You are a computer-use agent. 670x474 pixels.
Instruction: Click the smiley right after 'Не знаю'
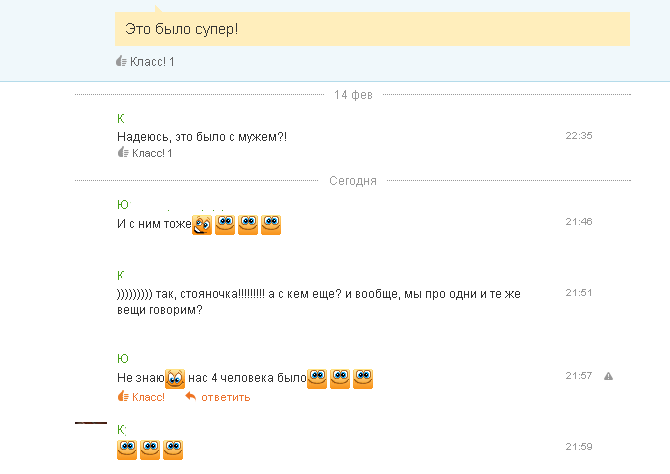click(175, 379)
